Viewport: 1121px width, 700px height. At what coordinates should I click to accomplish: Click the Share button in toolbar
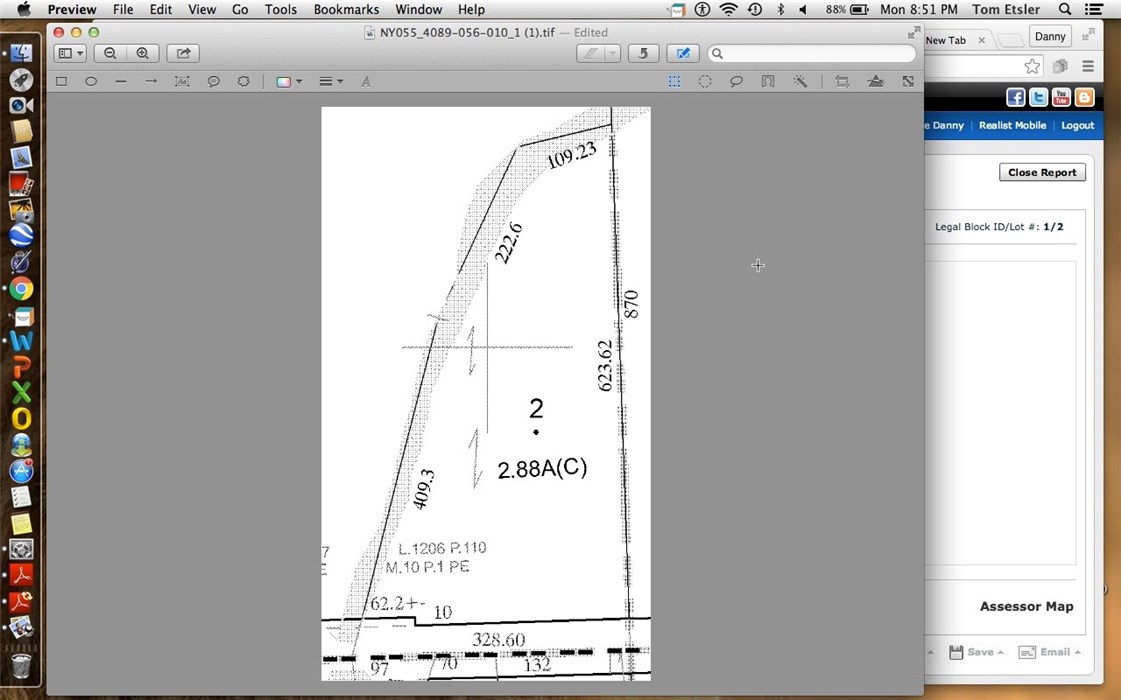tap(183, 53)
